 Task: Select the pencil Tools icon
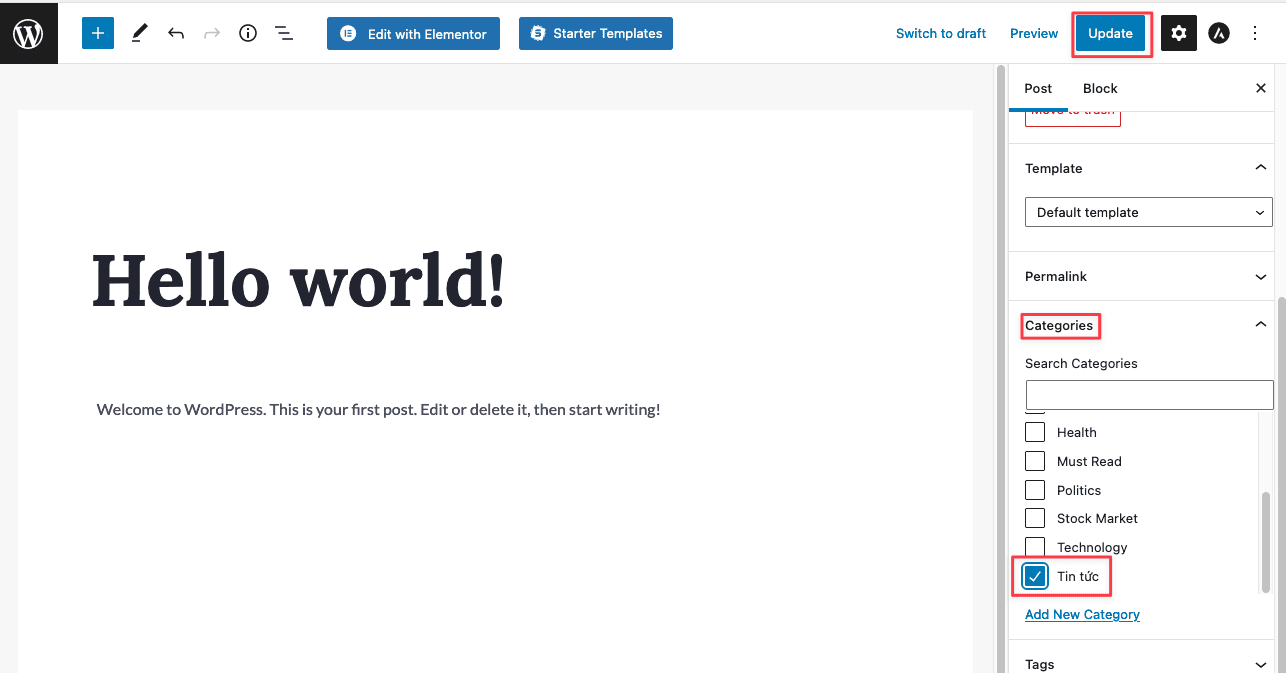pos(139,33)
